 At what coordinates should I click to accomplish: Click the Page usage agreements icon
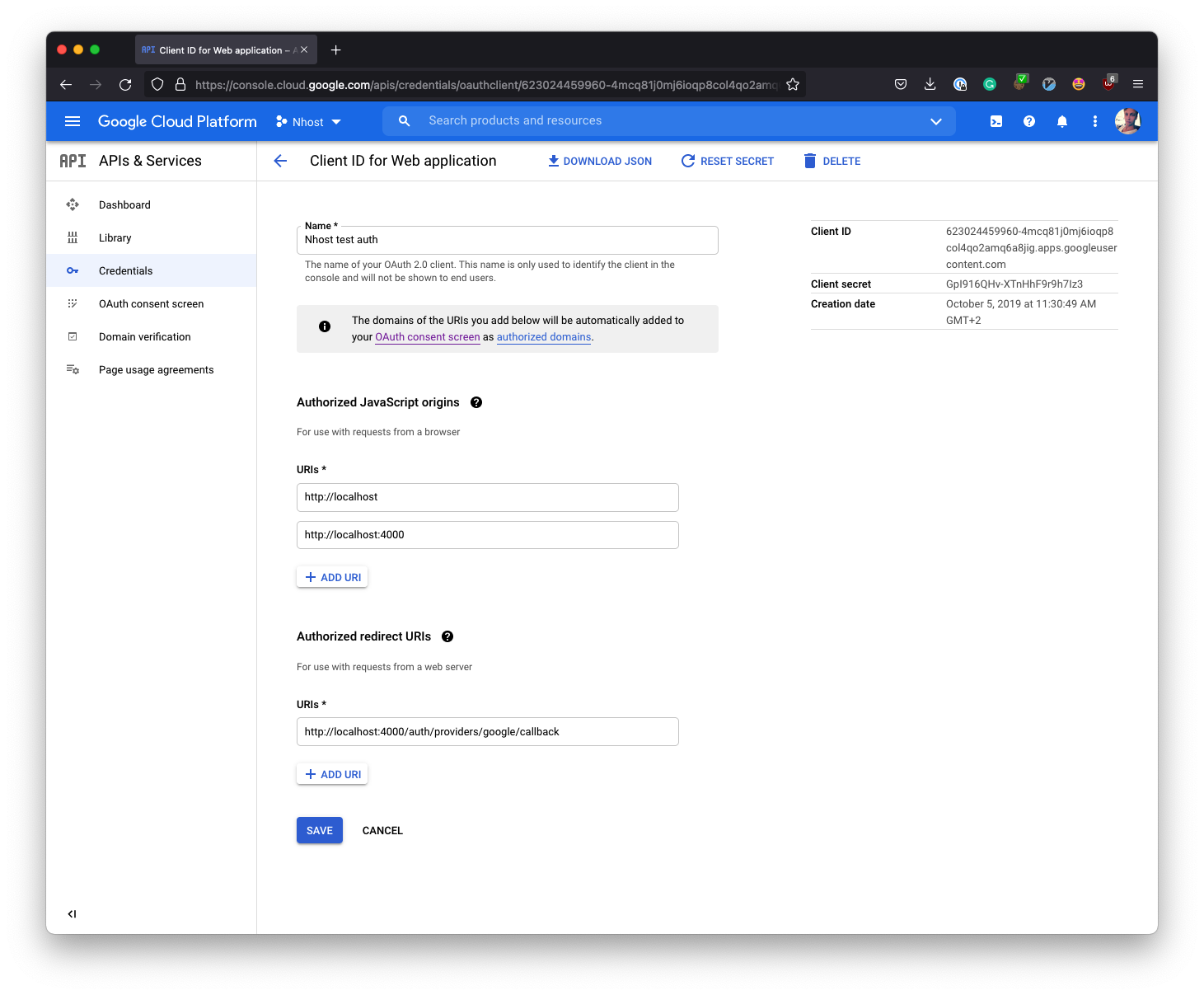coord(73,369)
